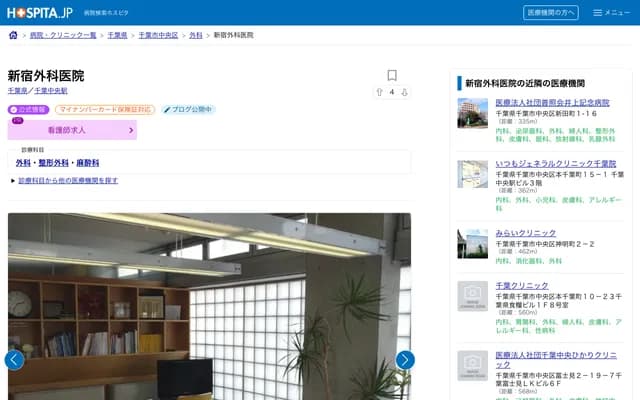Screen dimensions: 640x400
Task: Show next photo with right arrow
Action: (404, 360)
